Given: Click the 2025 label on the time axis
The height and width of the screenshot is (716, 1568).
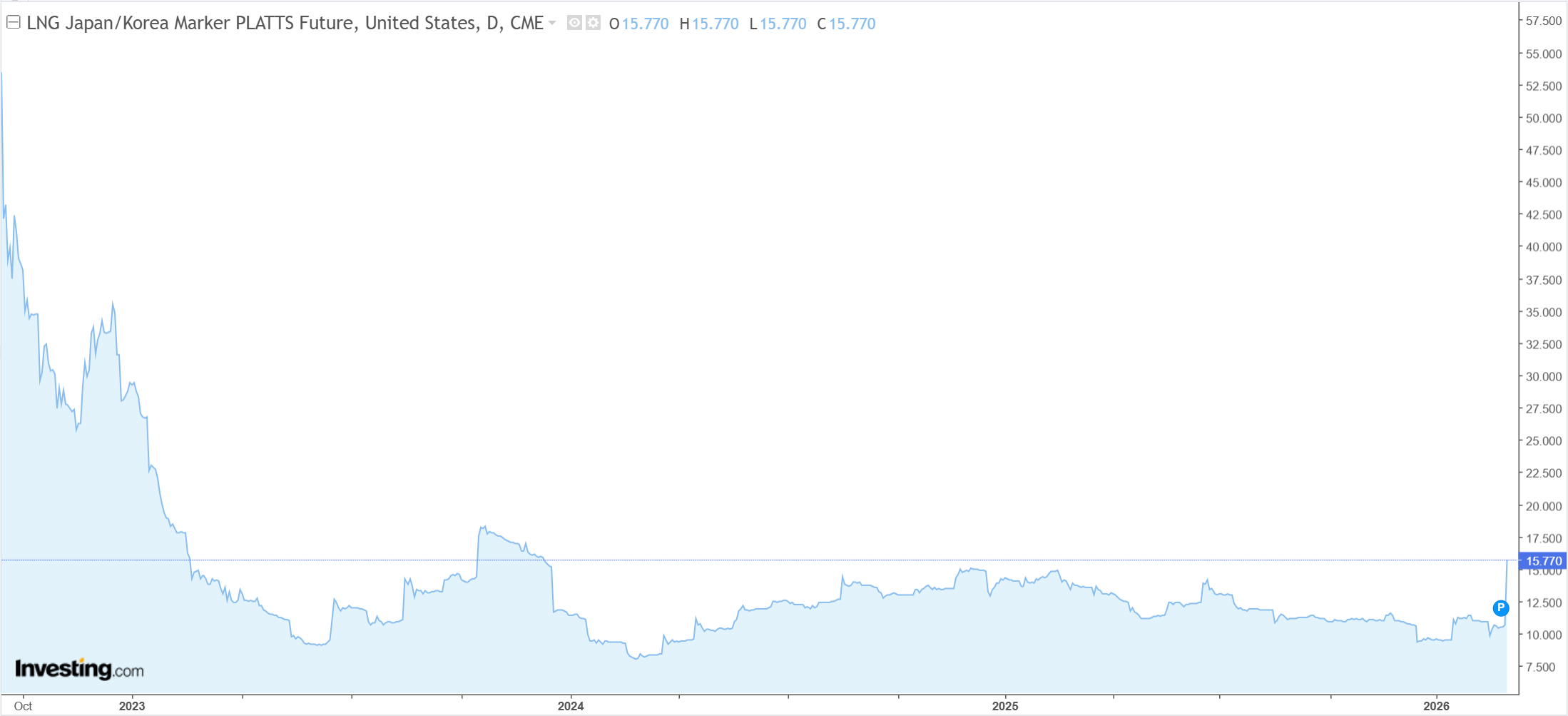Looking at the screenshot, I should click(1005, 706).
